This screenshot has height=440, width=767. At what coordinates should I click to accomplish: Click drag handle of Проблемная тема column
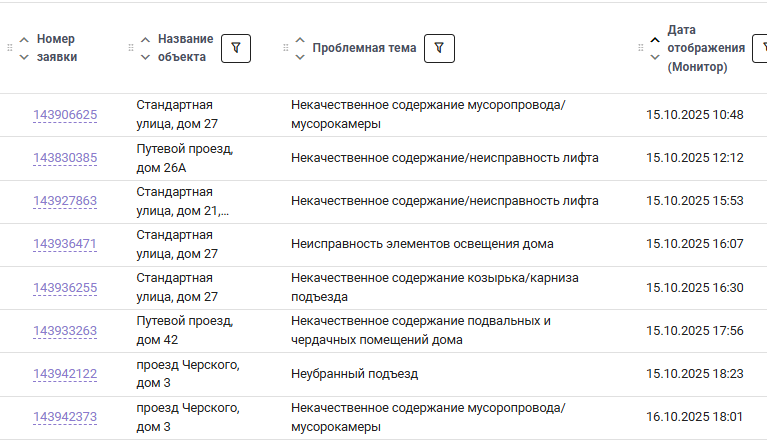(286, 48)
